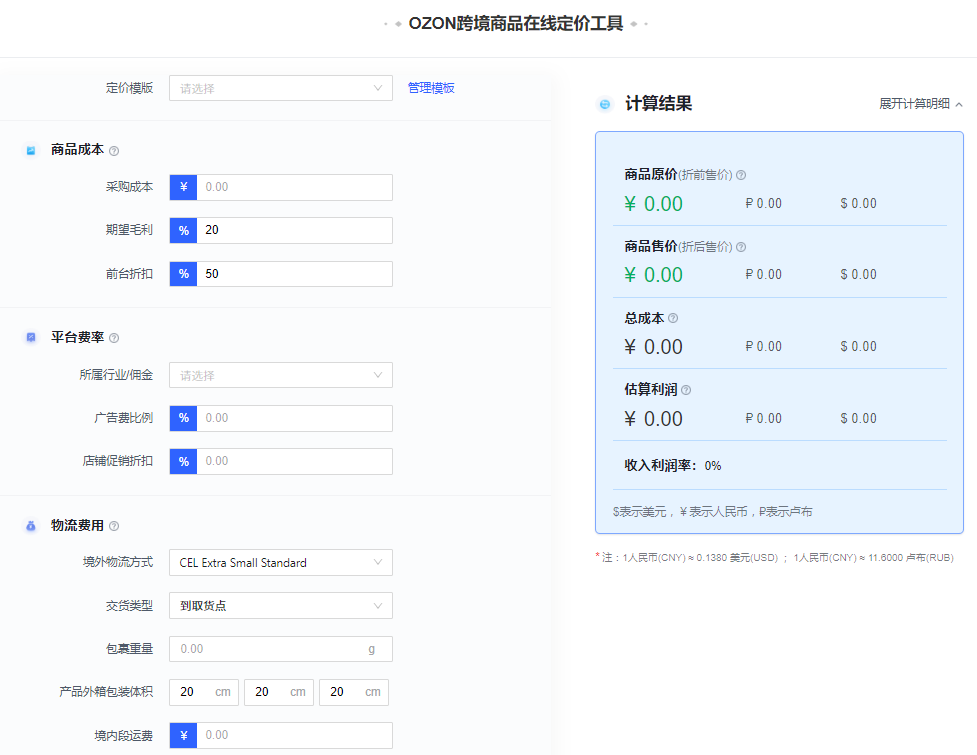
Task: Click the 商品原价 dollar value $ 0.00
Action: point(859,204)
